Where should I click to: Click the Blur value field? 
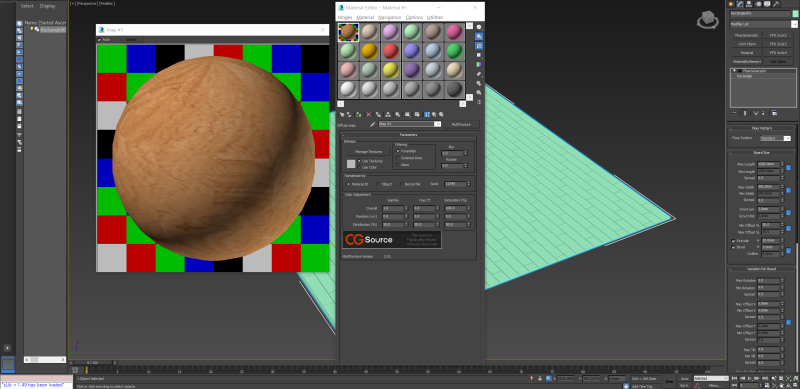[x=452, y=153]
